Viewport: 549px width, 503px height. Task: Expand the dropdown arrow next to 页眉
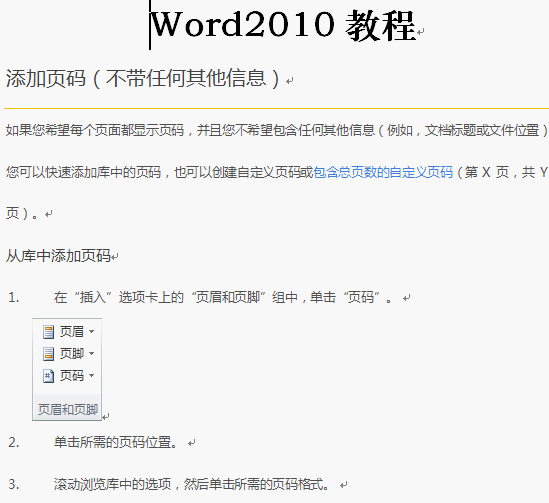click(91, 331)
